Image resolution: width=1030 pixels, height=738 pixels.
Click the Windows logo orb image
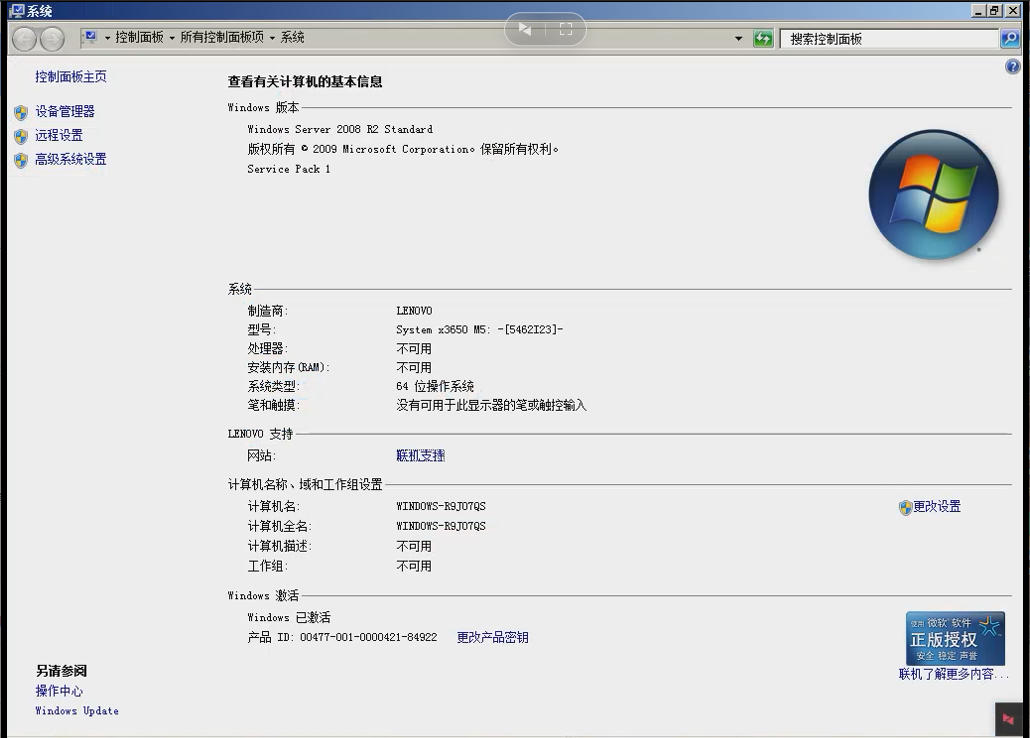pos(933,195)
